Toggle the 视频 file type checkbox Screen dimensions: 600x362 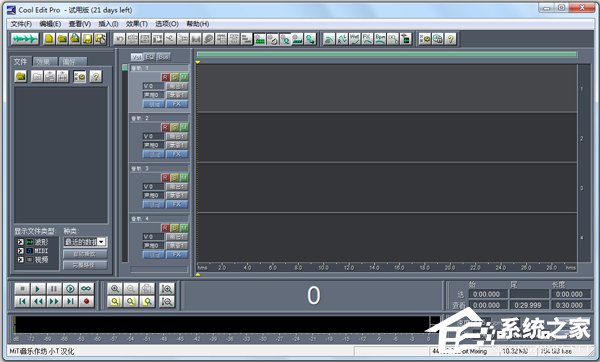[x=21, y=260]
